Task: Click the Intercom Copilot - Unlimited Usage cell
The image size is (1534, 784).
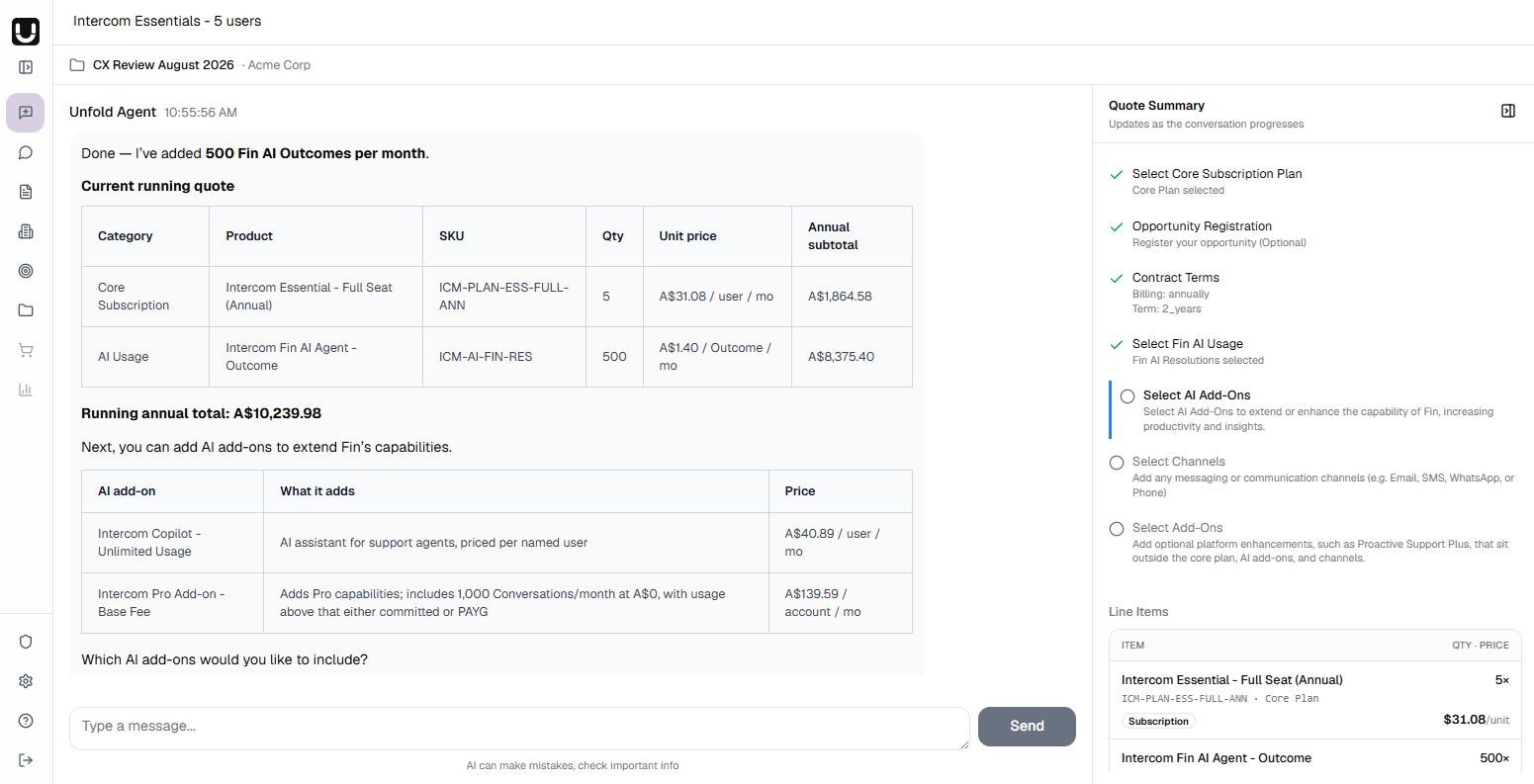Action: click(172, 543)
